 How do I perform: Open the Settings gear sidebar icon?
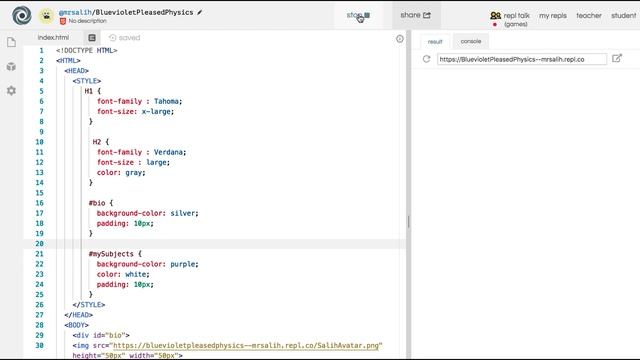pyautogui.click(x=11, y=91)
